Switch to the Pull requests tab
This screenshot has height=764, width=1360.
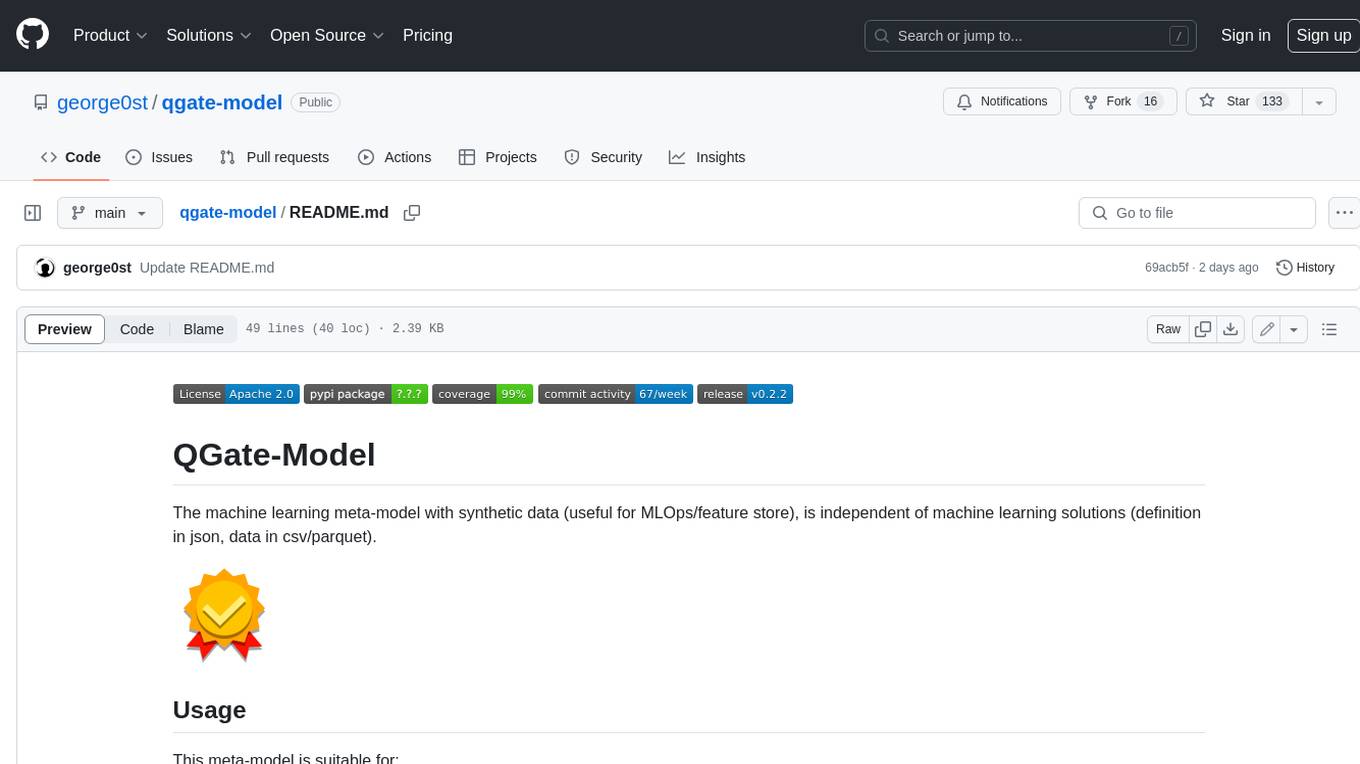(274, 157)
